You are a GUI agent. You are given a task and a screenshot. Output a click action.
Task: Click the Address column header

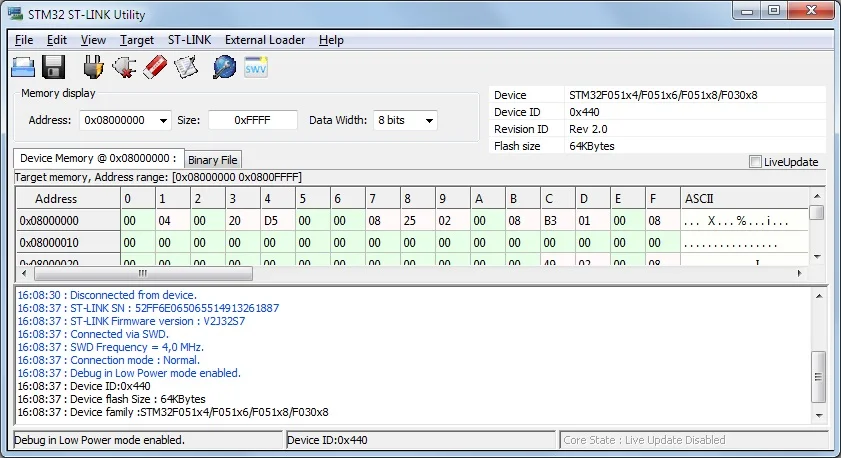68,198
